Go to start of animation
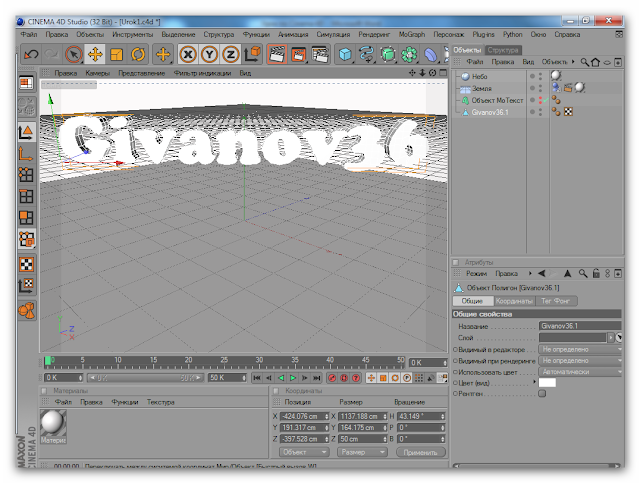 [257, 378]
